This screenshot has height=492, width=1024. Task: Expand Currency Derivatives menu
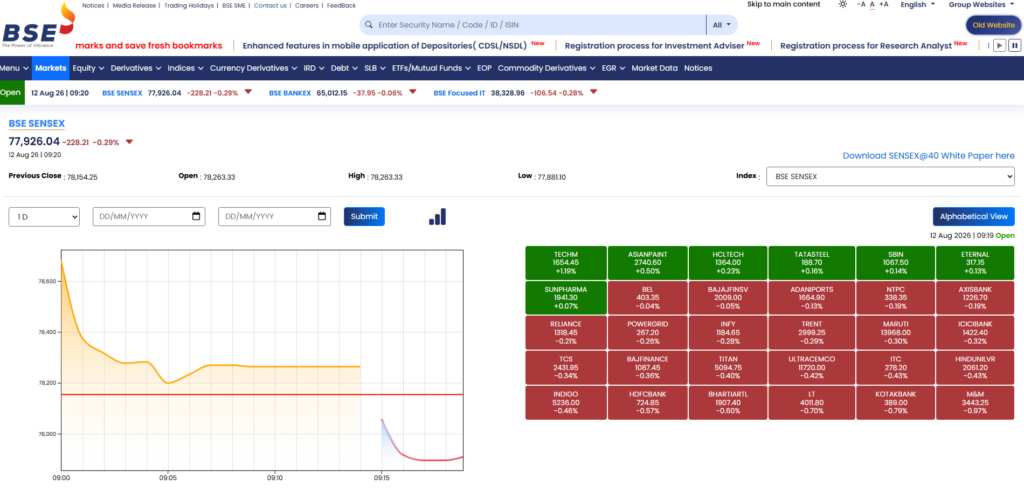point(253,68)
